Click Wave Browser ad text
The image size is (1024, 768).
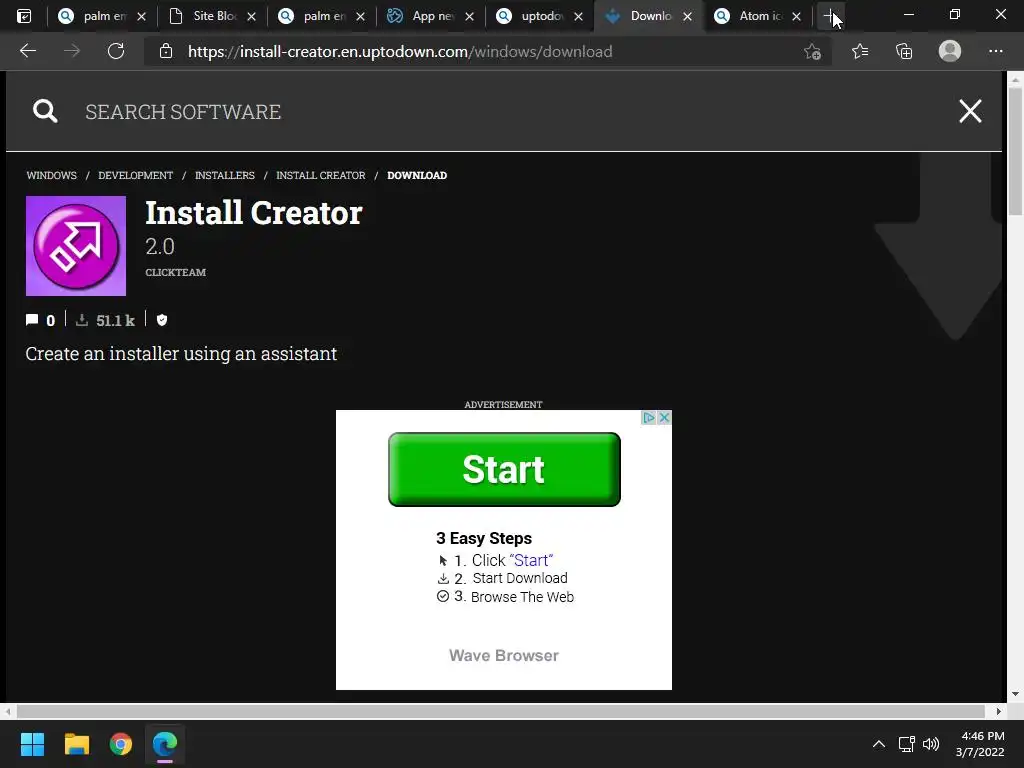point(504,655)
